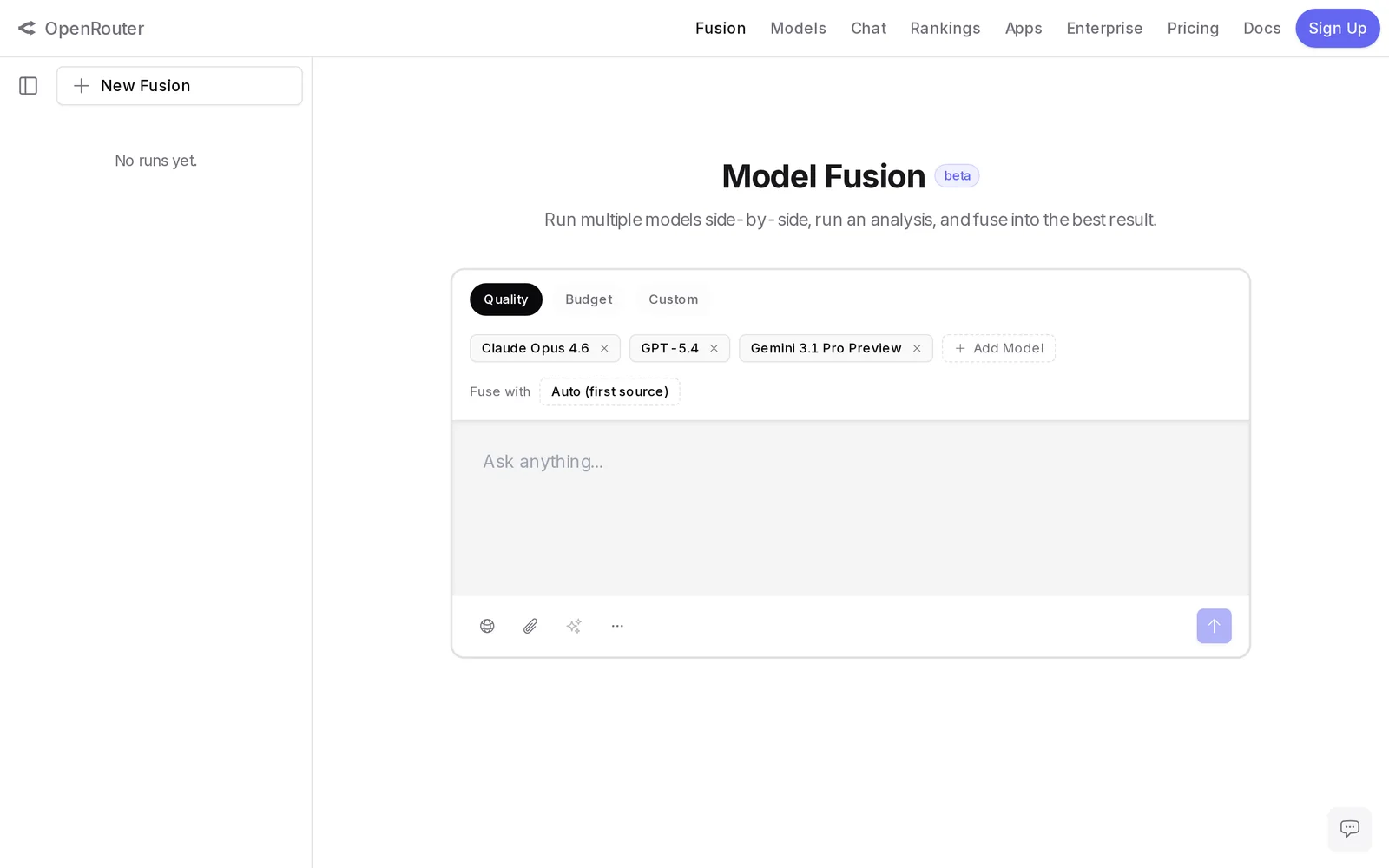Toggle the sidebar panel icon
Image resolution: width=1389 pixels, height=868 pixels.
point(28,86)
